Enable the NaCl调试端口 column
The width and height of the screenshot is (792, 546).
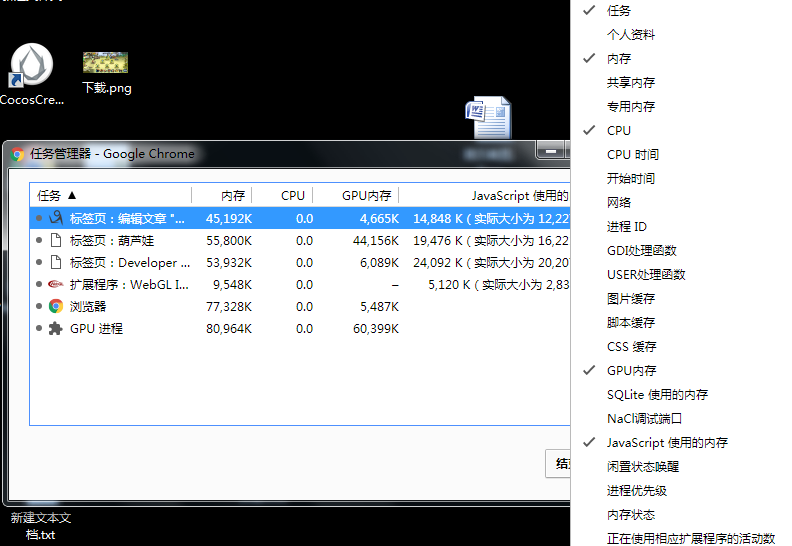645,418
